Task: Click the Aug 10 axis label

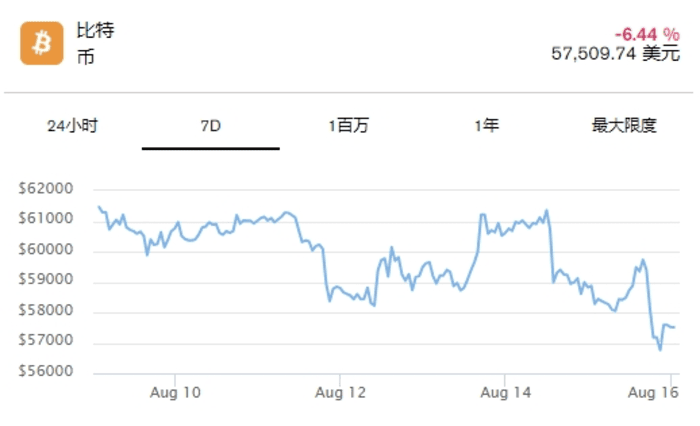Action: (x=175, y=393)
